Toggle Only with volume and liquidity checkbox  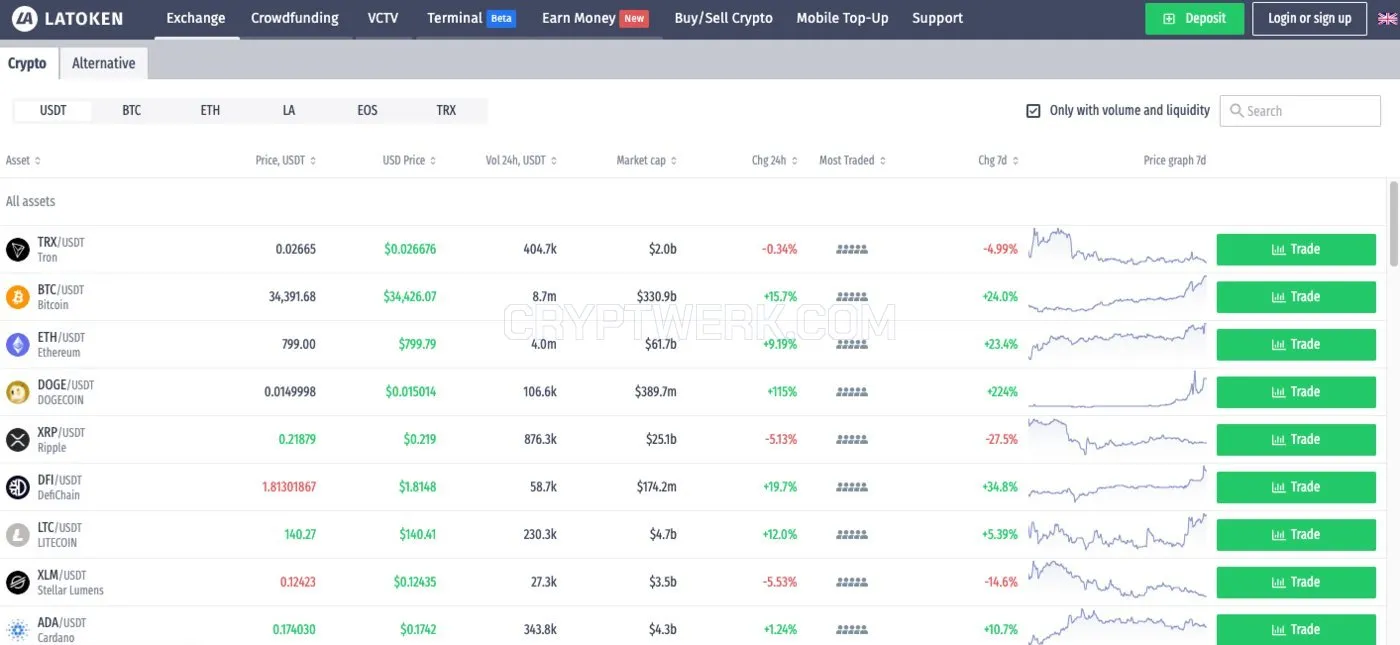point(1034,111)
